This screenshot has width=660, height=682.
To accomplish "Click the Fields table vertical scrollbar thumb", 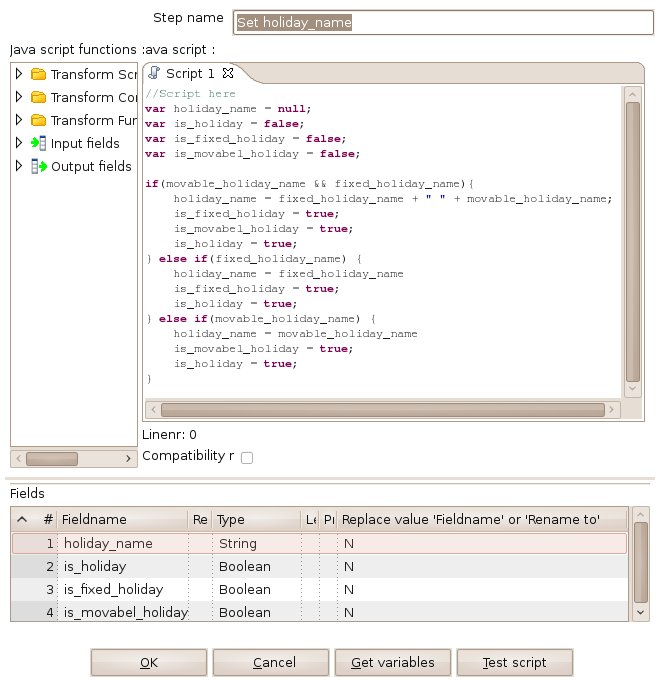I will 640,563.
